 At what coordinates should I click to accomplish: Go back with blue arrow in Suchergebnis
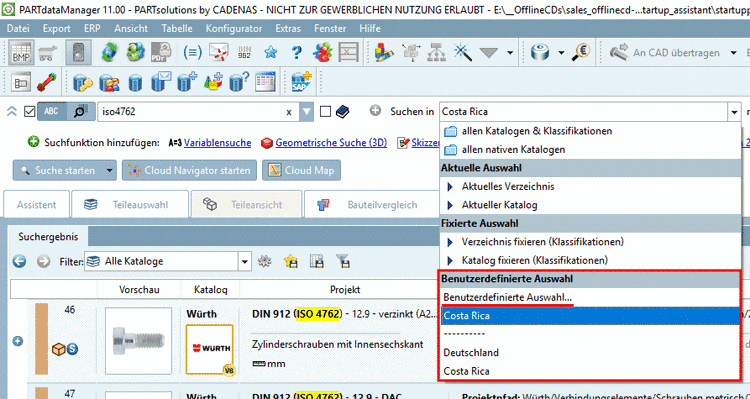tap(19, 261)
